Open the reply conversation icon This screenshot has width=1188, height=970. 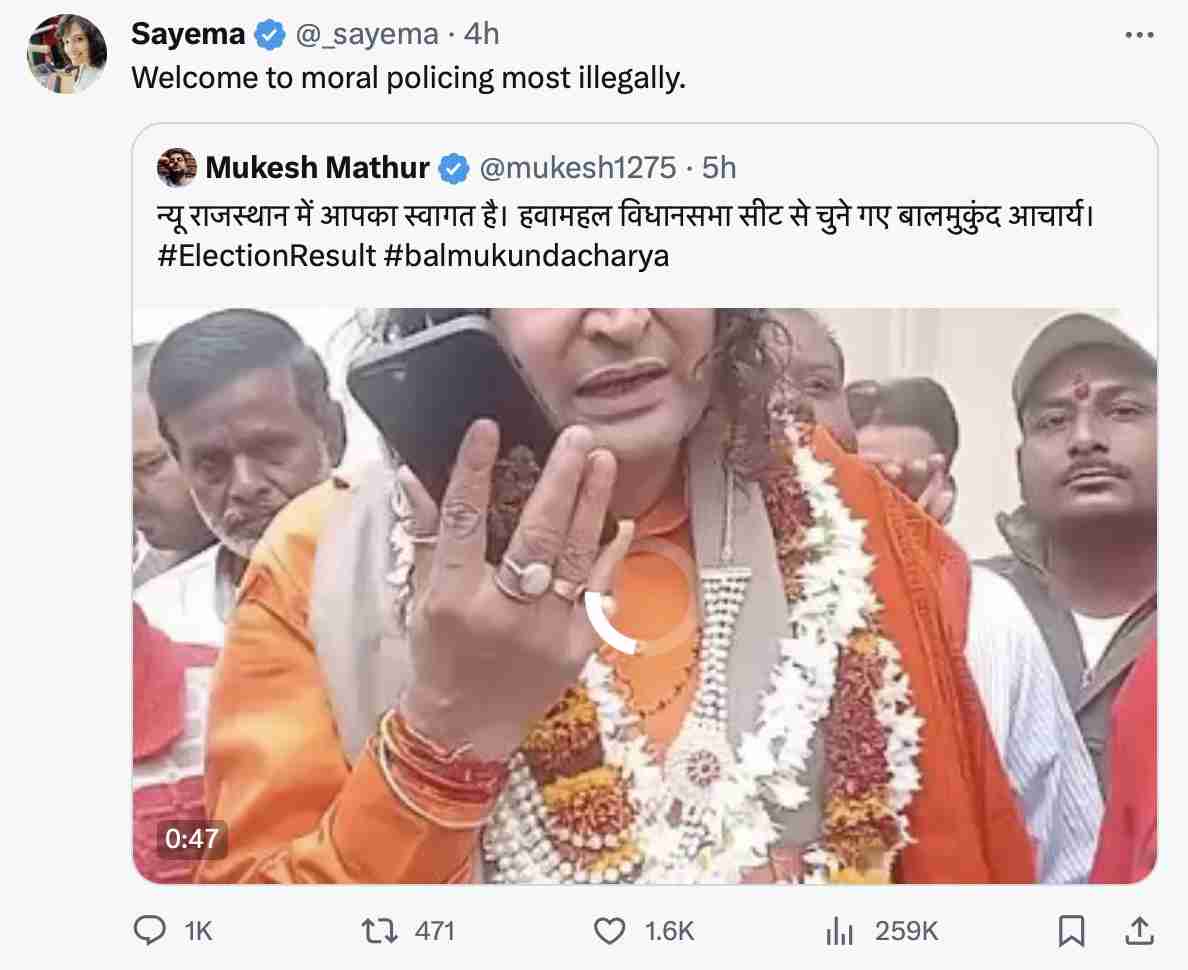click(150, 930)
